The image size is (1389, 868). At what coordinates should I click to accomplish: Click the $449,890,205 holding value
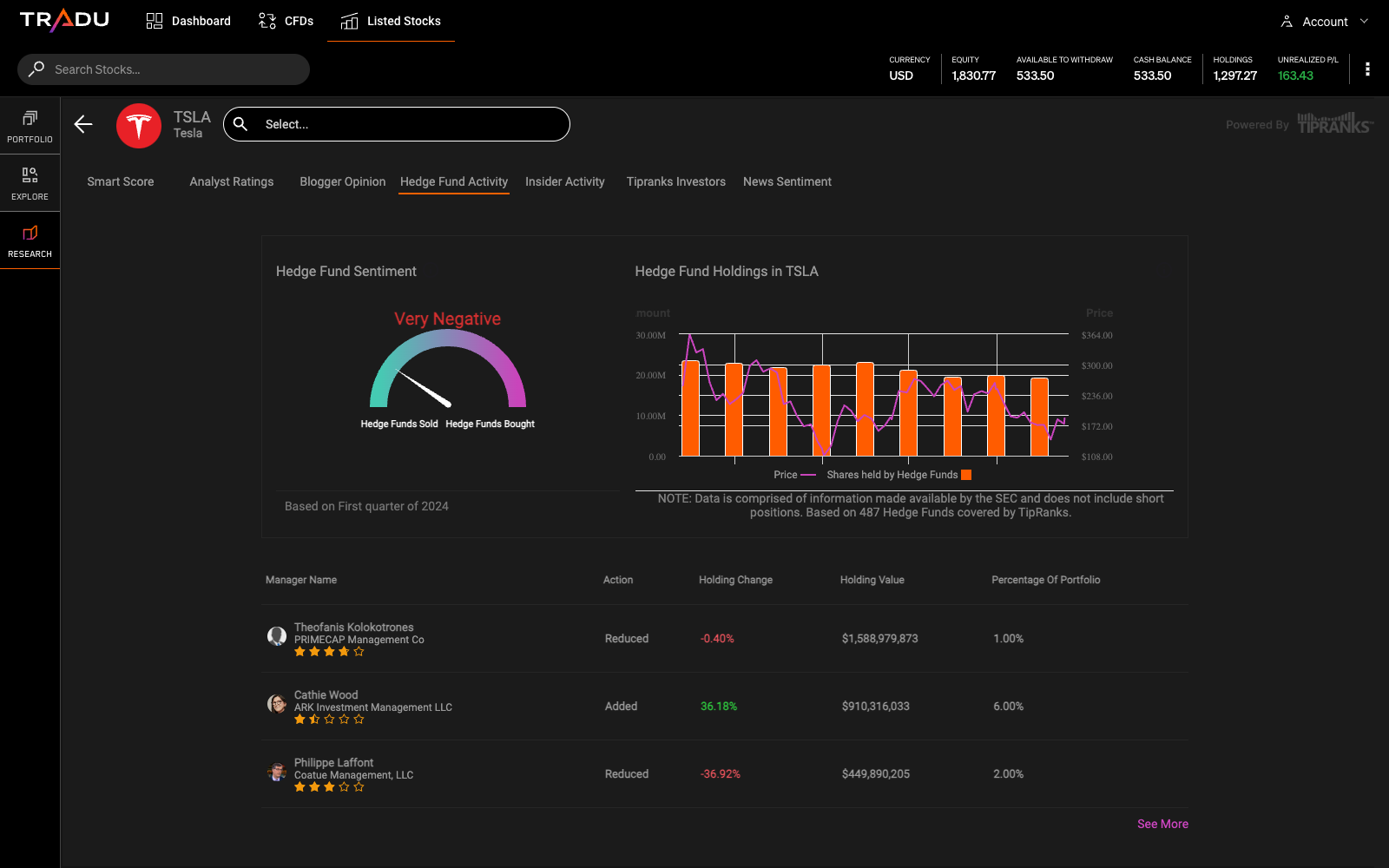[876, 773]
